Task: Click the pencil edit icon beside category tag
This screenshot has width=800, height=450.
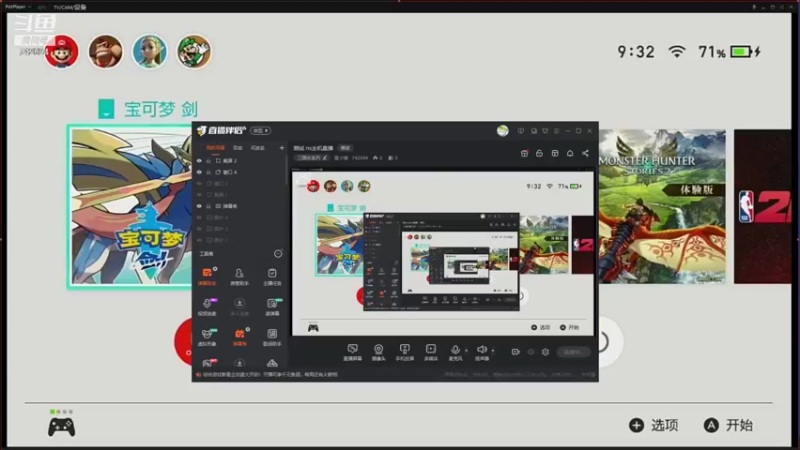Action: pos(325,158)
